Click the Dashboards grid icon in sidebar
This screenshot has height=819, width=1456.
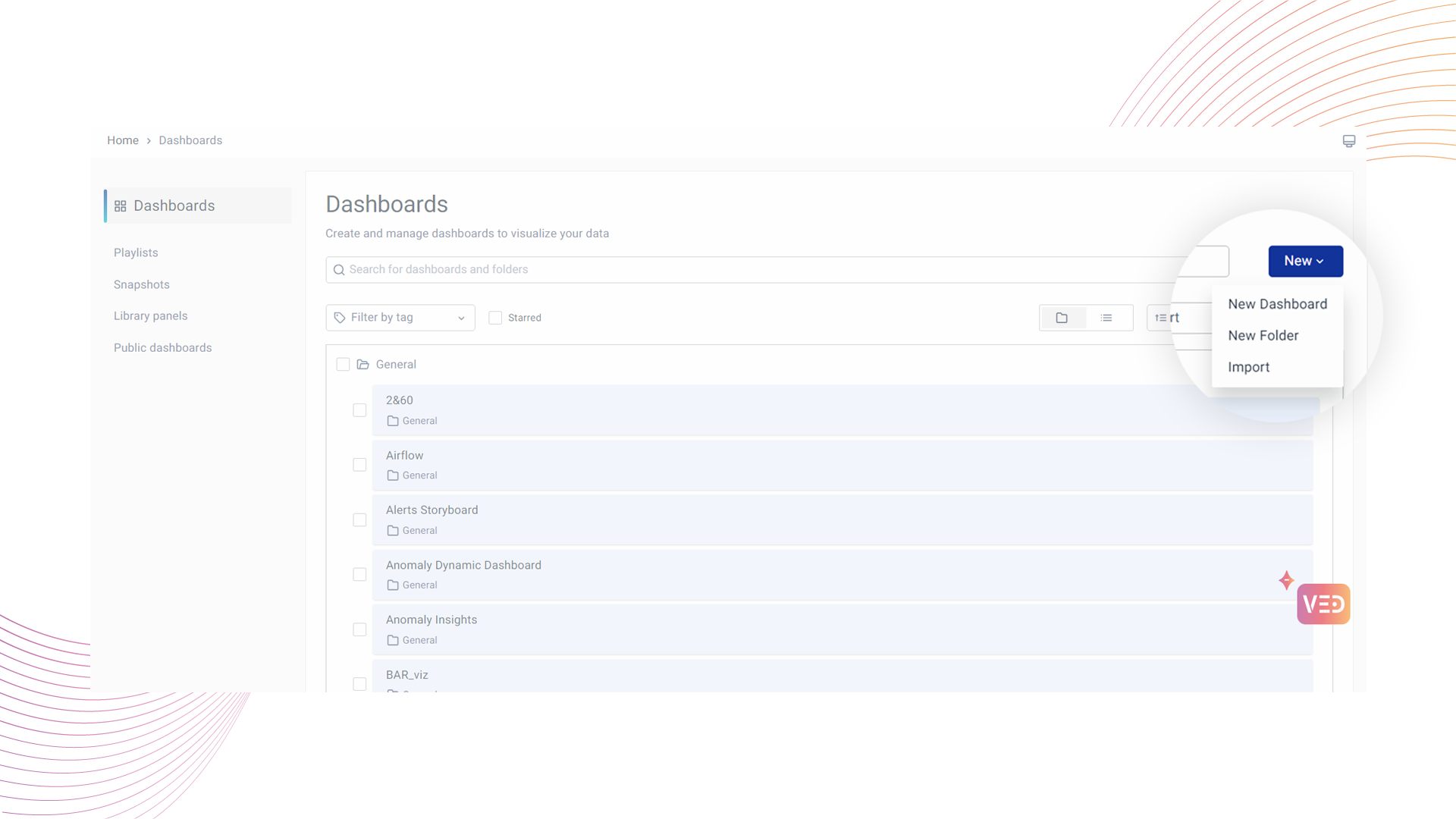coord(121,206)
